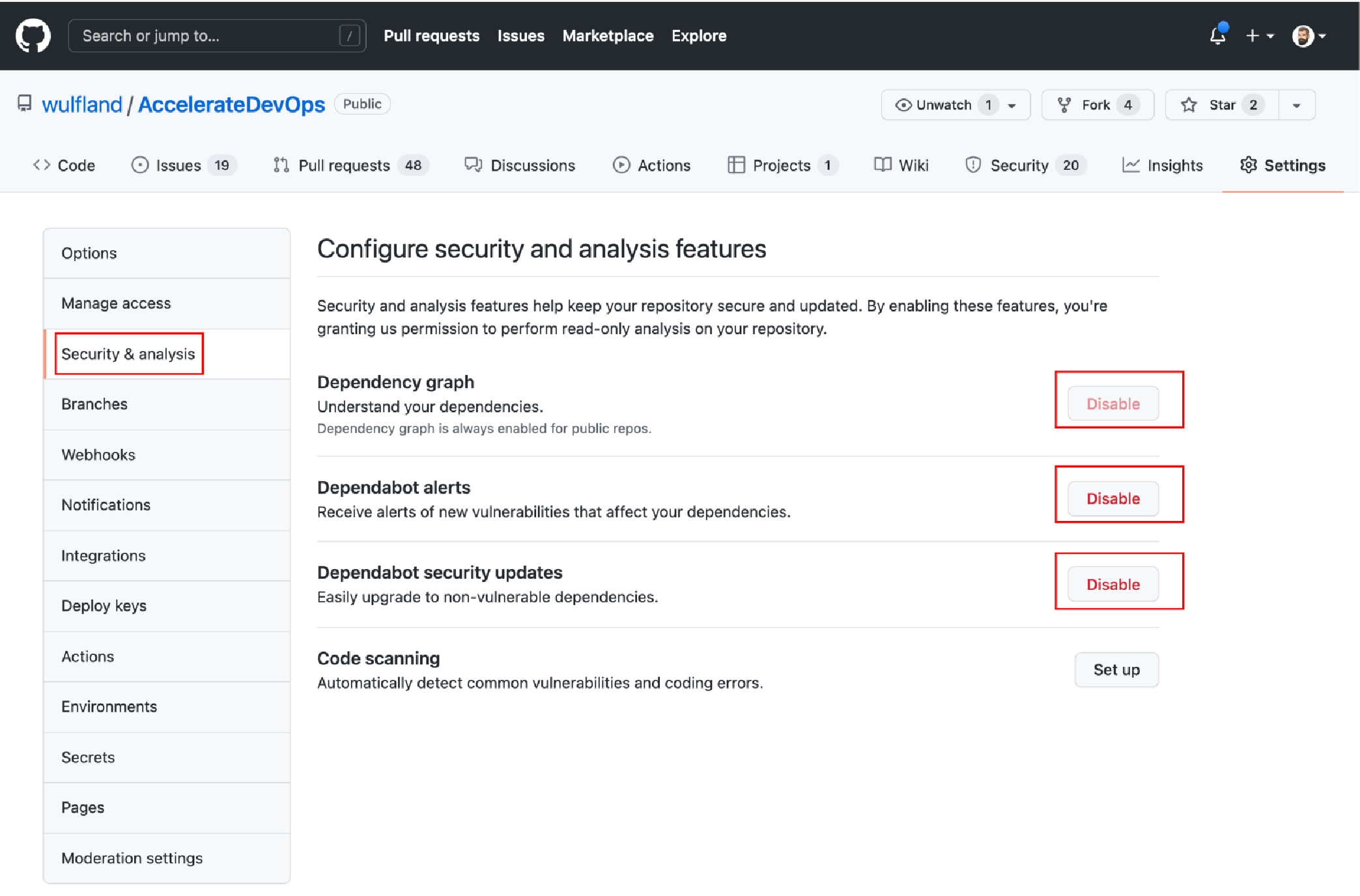Open Options in settings sidebar
Screen dimensions: 1360x896
coord(167,253)
